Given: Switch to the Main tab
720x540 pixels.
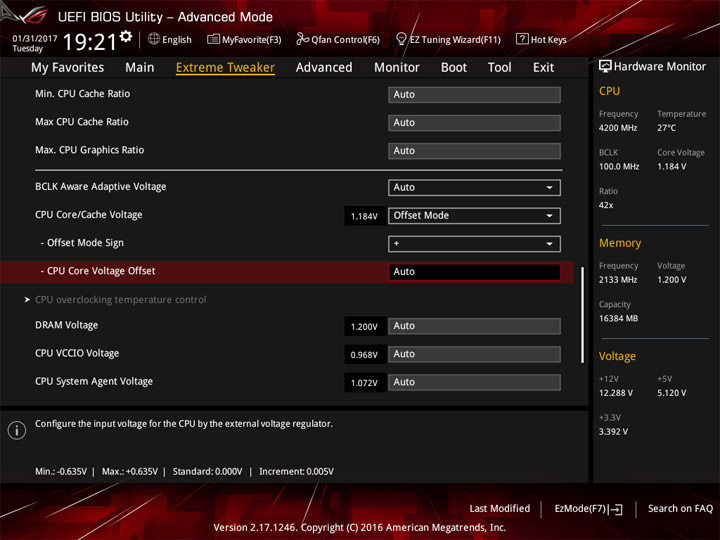Looking at the screenshot, I should (140, 68).
